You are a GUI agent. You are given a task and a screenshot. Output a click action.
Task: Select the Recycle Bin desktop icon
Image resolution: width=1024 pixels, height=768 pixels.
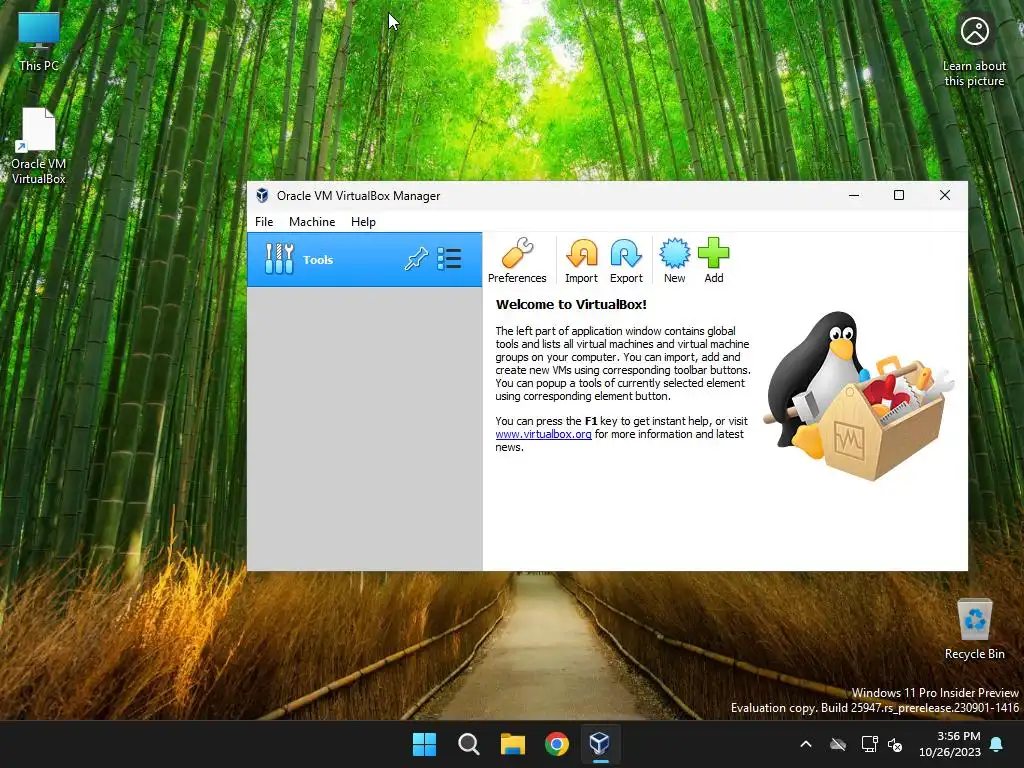coord(974,630)
